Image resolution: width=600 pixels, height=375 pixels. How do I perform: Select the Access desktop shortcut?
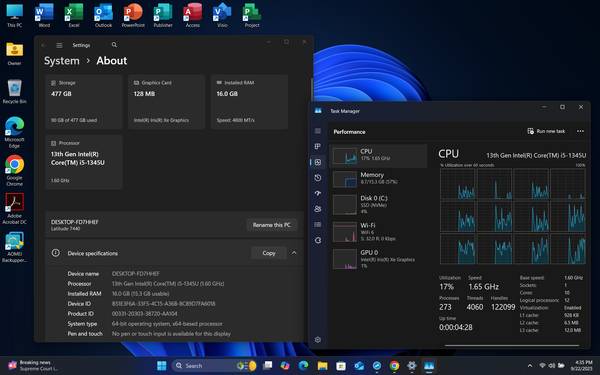[x=192, y=16]
